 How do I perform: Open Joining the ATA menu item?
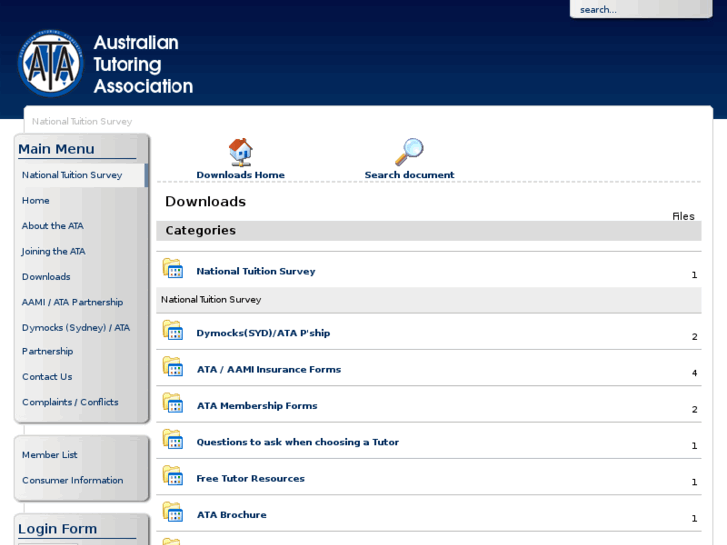pos(53,251)
